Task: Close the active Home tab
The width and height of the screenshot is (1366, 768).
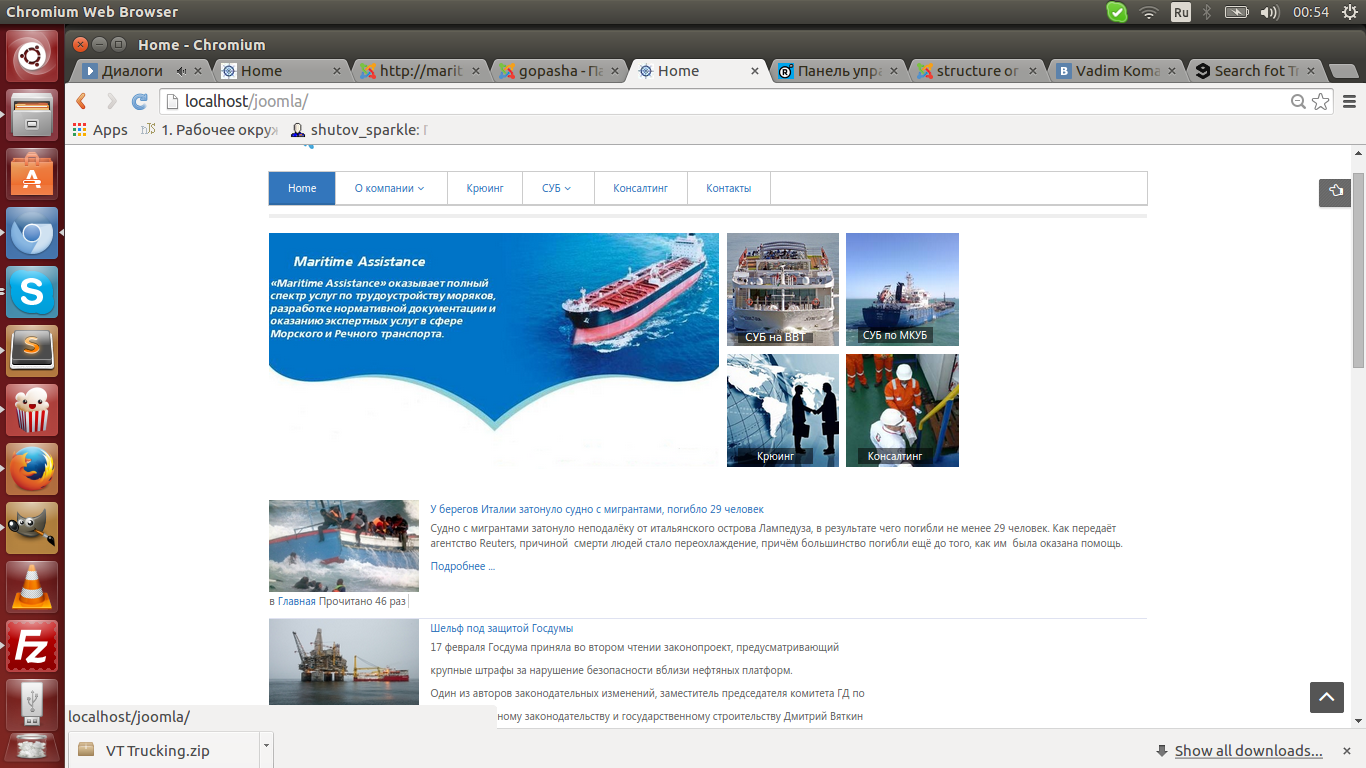Action: click(756, 71)
